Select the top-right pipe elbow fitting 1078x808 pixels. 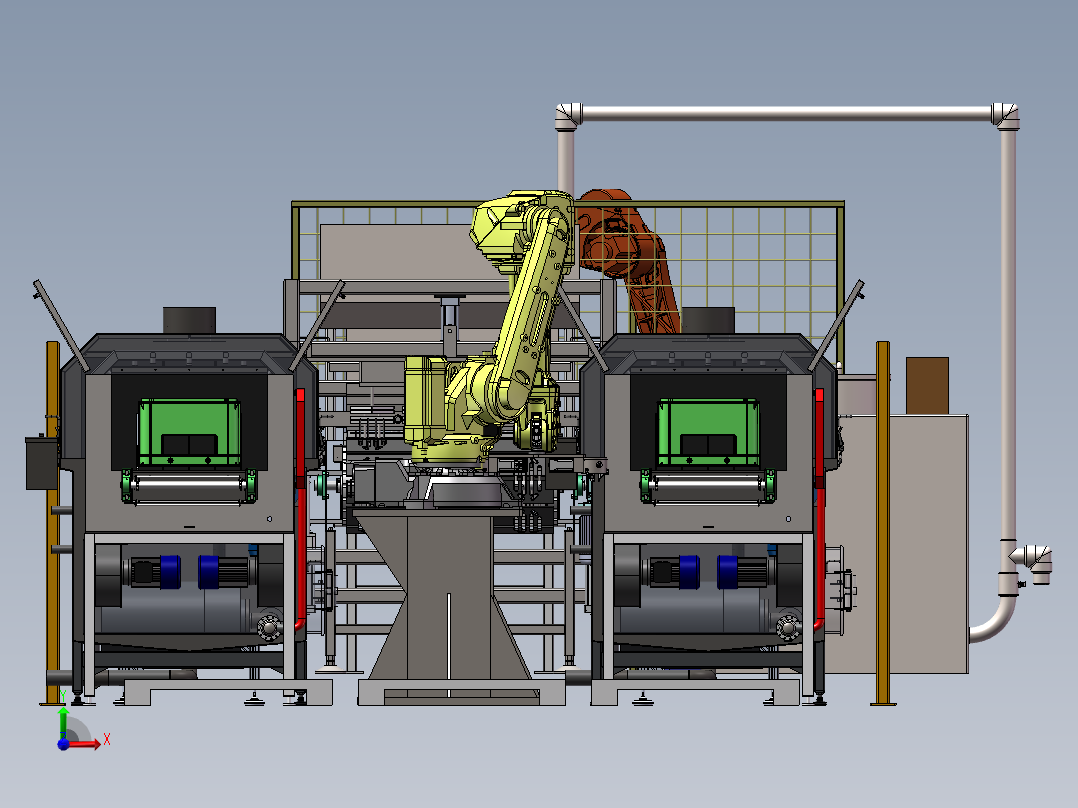click(x=1005, y=117)
